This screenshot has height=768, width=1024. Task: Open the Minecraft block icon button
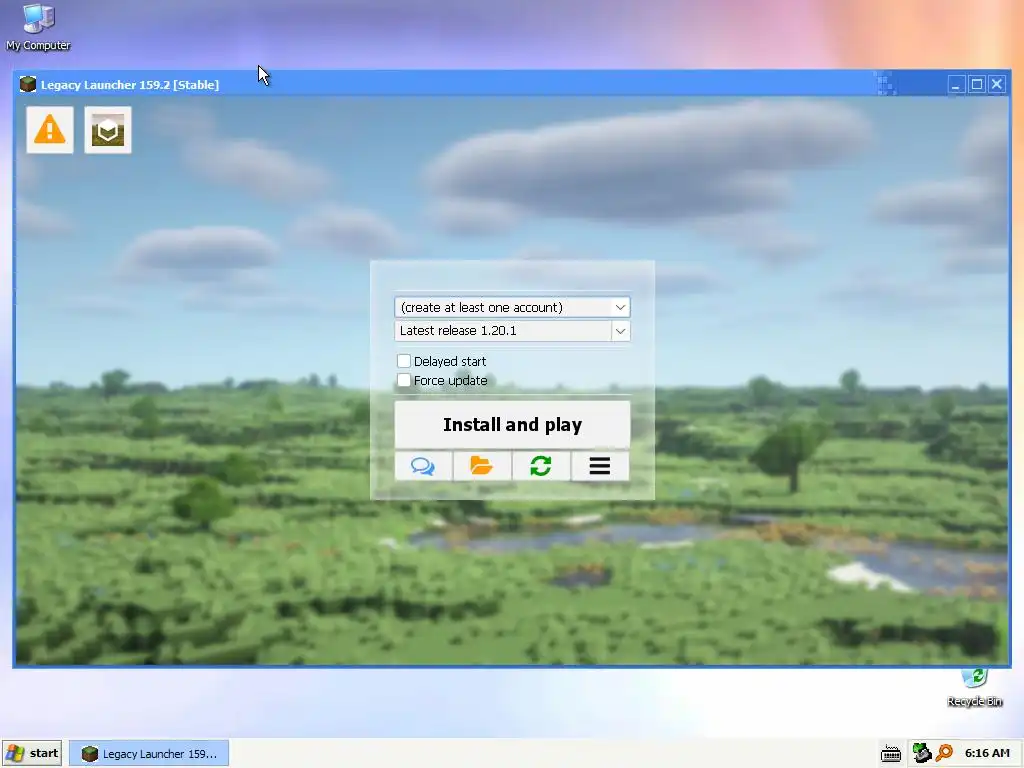[x=108, y=131]
